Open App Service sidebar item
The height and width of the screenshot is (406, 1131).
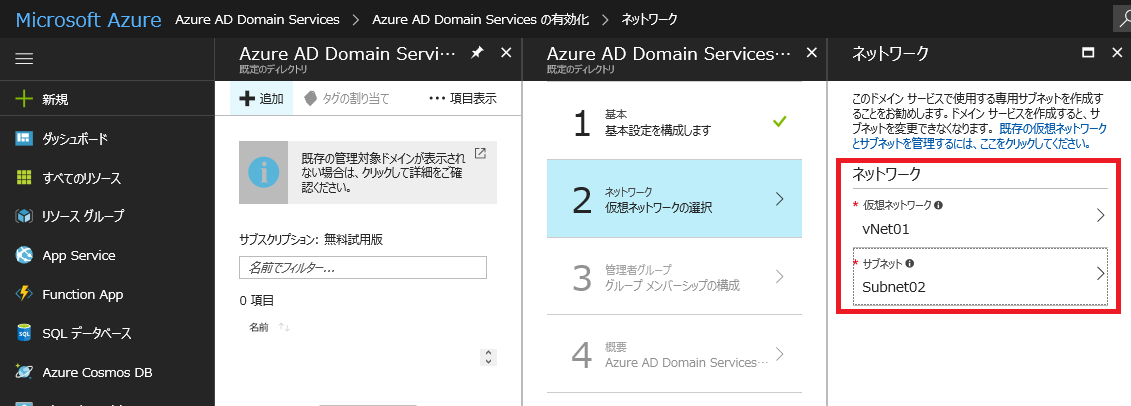pos(107,255)
